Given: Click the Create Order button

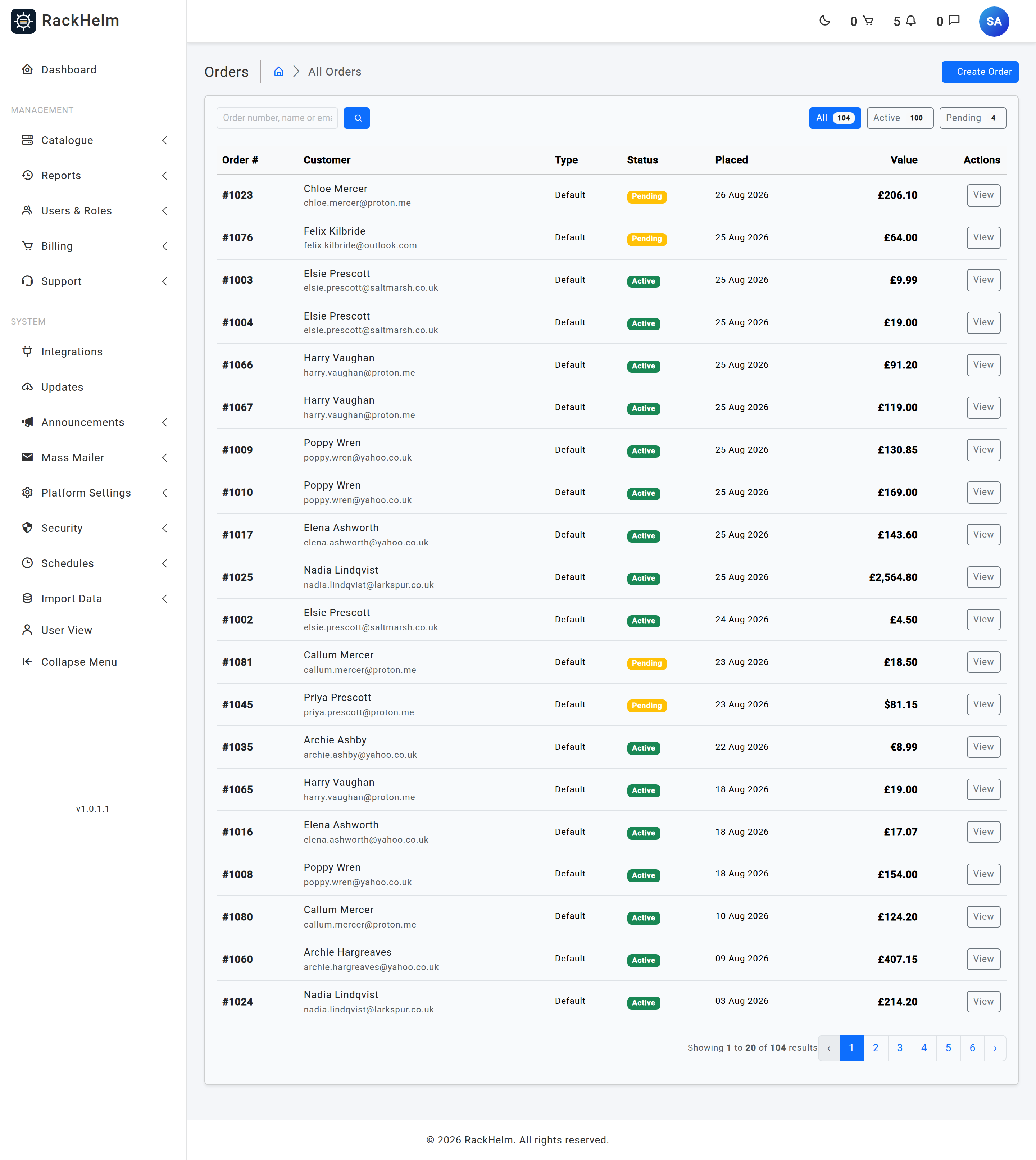Looking at the screenshot, I should (x=980, y=72).
